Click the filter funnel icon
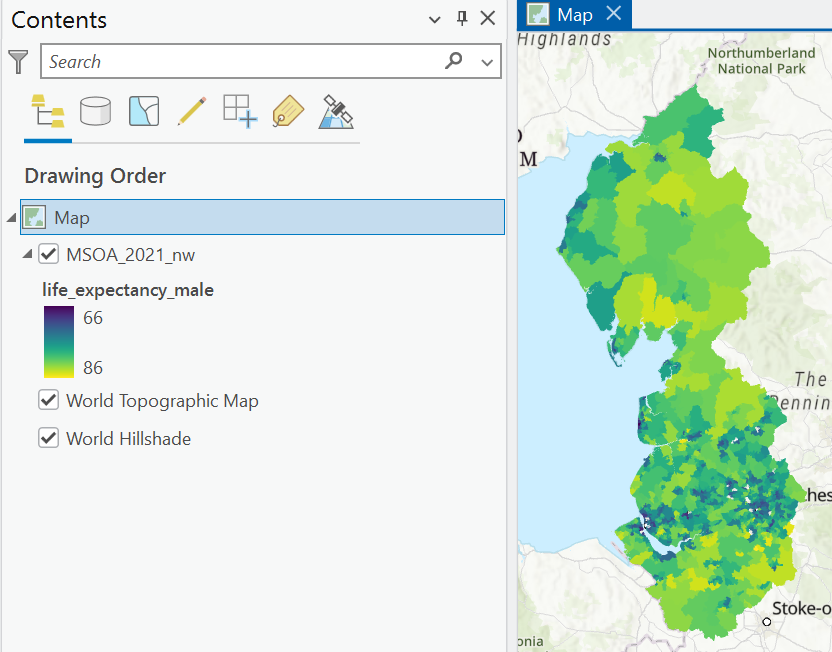 pos(18,62)
